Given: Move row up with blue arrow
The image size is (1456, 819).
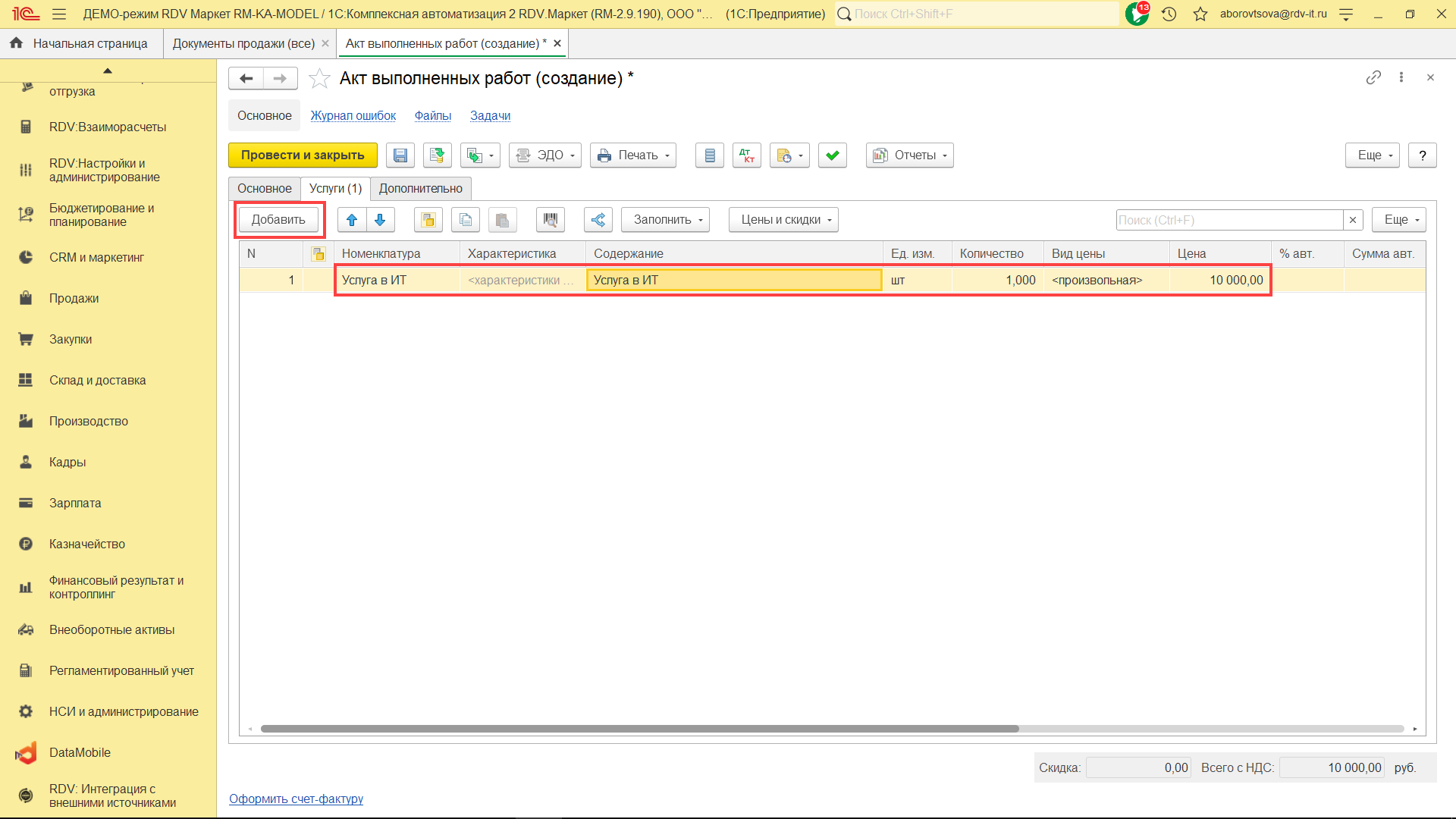Looking at the screenshot, I should point(352,220).
